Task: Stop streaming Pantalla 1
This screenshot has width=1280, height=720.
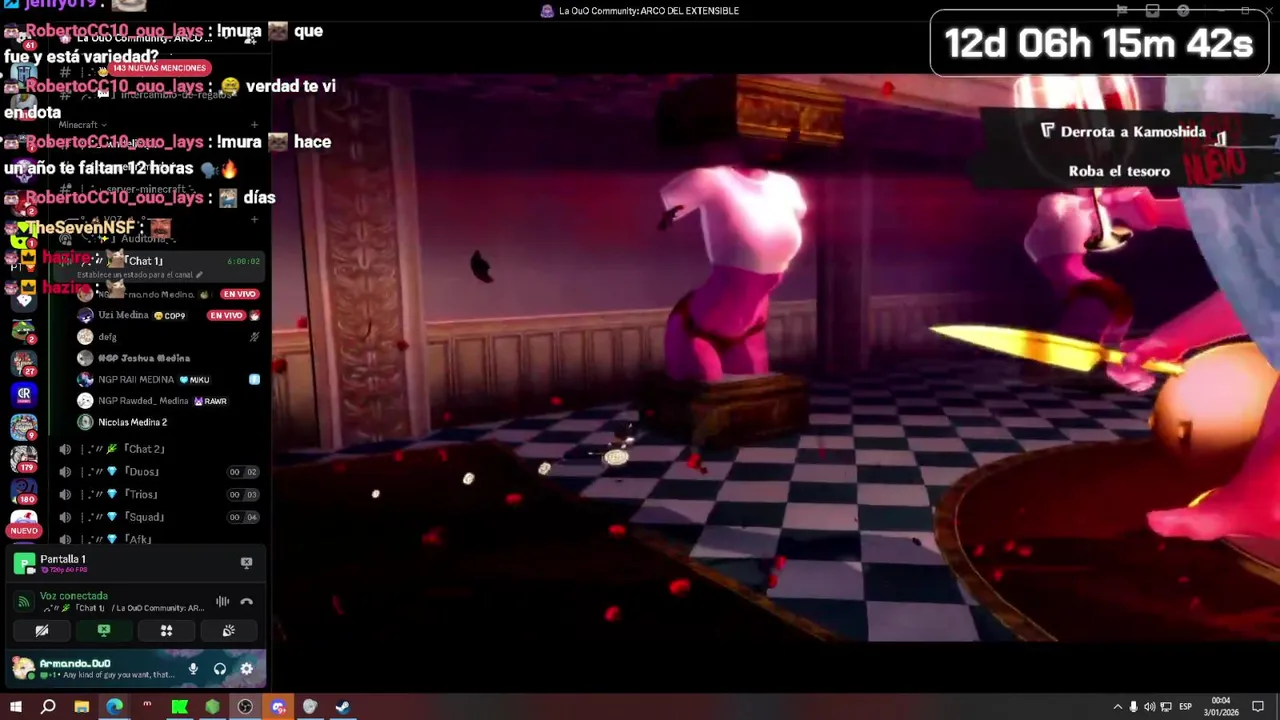Action: (x=246, y=563)
